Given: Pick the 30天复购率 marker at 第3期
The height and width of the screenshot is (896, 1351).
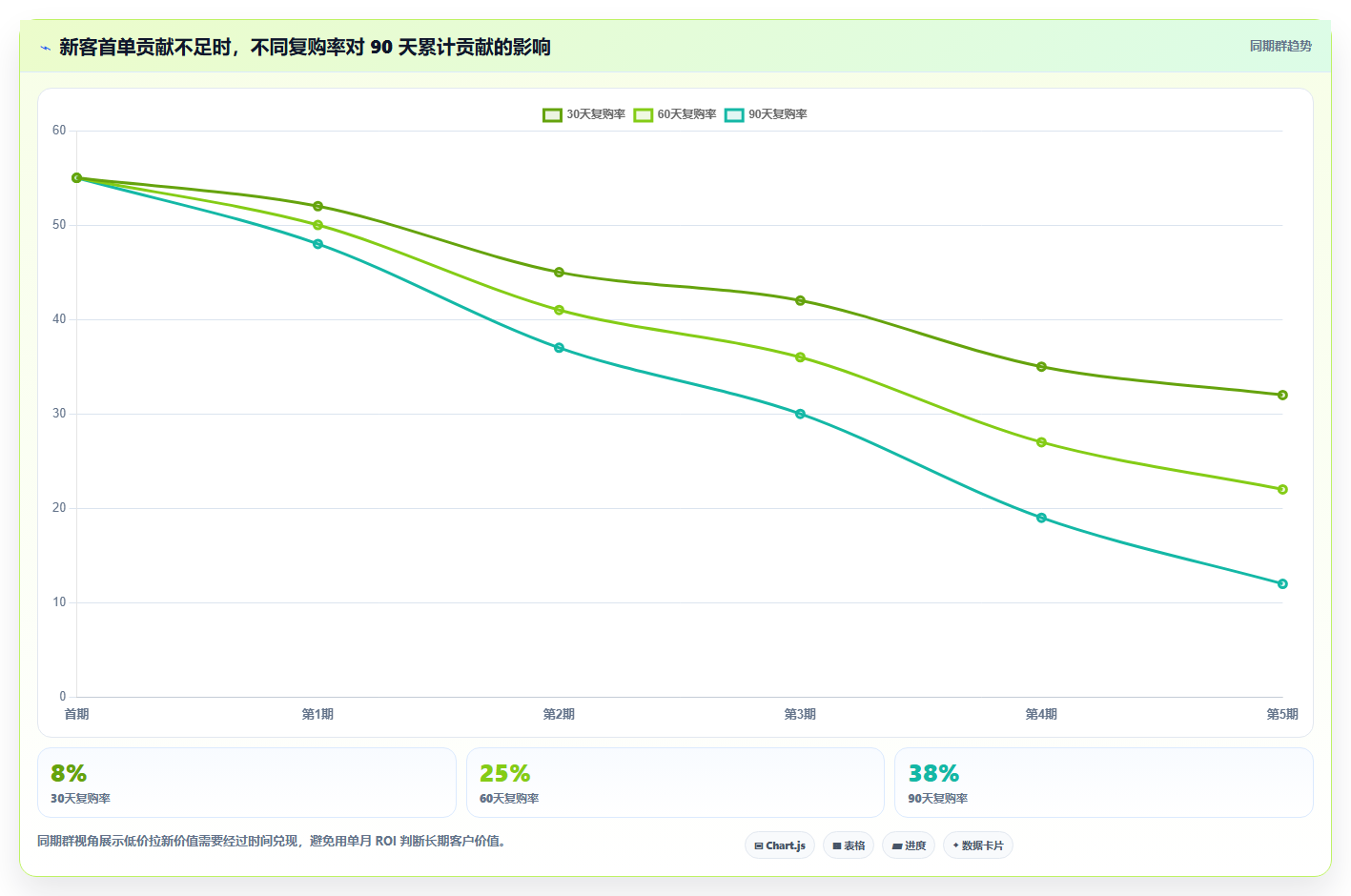Looking at the screenshot, I should (801, 300).
